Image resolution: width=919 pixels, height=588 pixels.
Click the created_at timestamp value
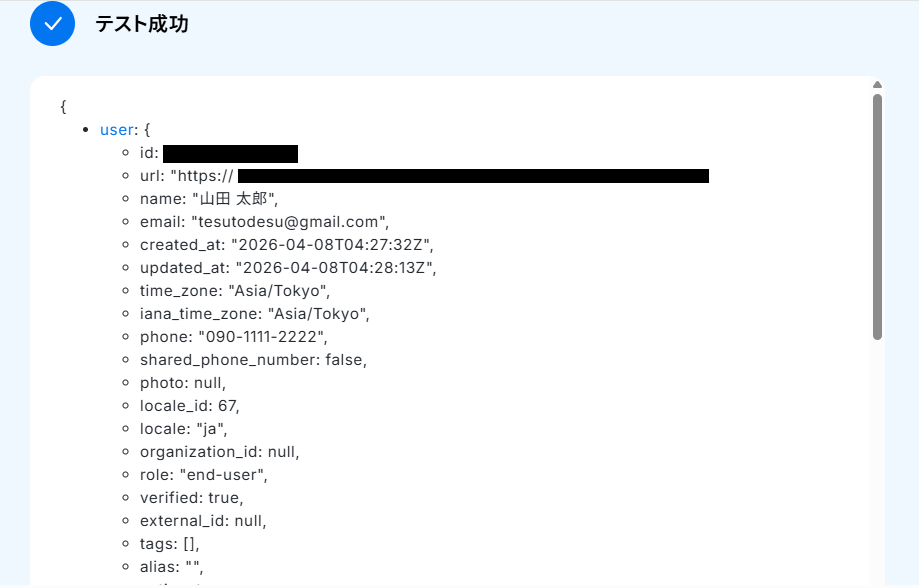click(332, 245)
